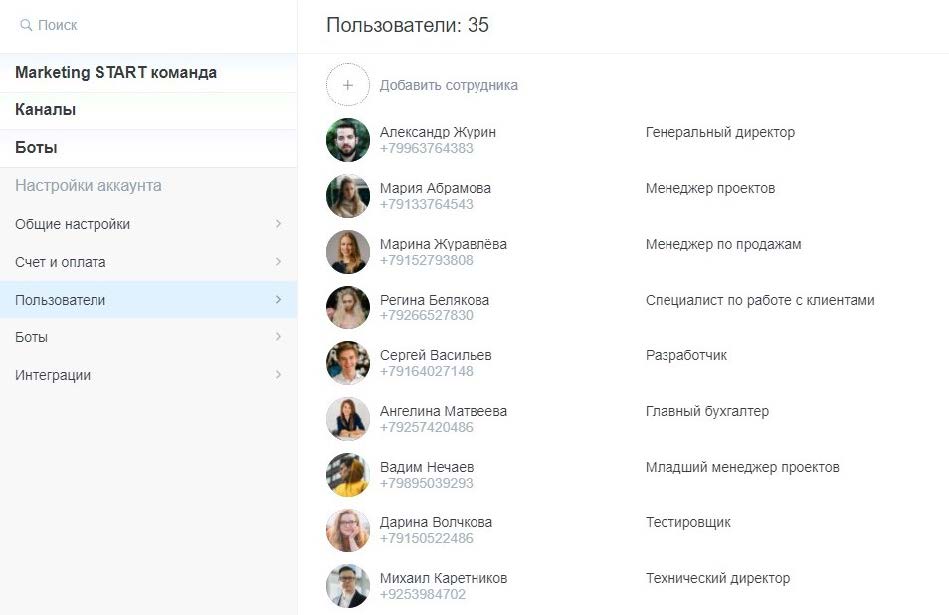The height and width of the screenshot is (615, 949).
Task: Open Вадим Нечаев's profile photo
Action: 348,475
